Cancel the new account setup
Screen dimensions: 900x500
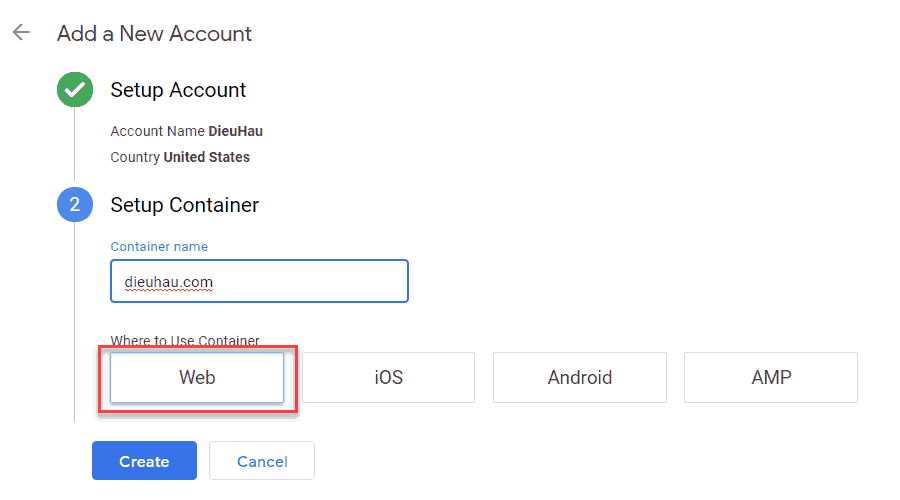(x=262, y=461)
